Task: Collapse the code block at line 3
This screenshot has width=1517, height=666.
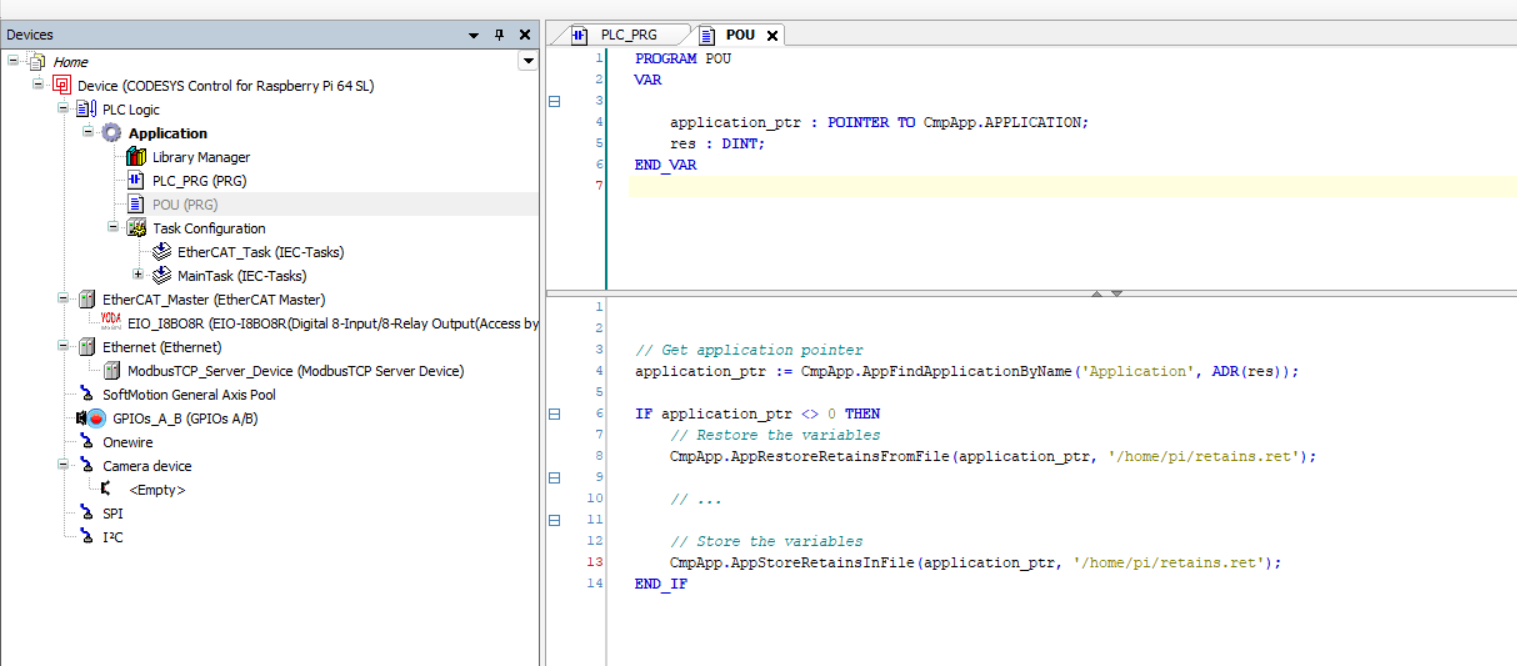Action: pyautogui.click(x=554, y=100)
